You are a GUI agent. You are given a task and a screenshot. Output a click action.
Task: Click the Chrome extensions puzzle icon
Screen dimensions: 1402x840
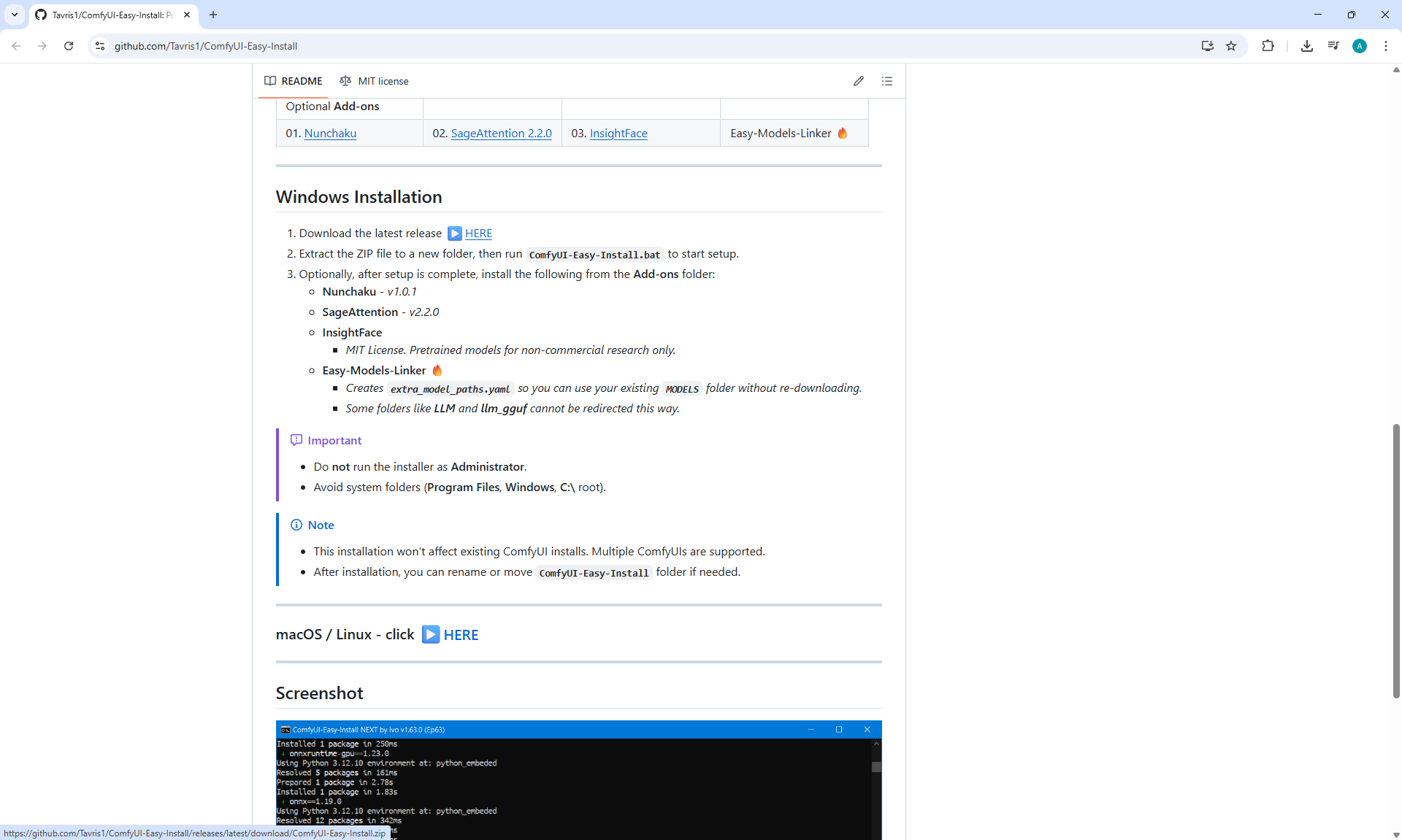point(1268,46)
